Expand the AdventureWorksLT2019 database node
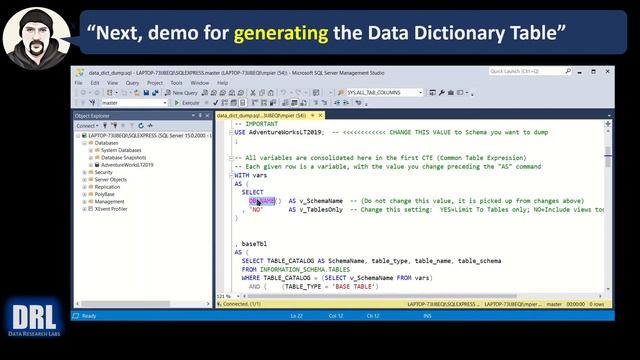Image resolution: width=640 pixels, height=360 pixels. click(91, 165)
